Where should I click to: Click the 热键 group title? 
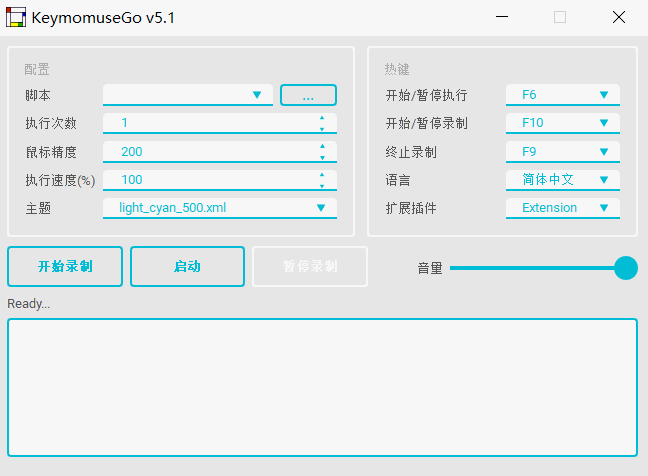[397, 69]
